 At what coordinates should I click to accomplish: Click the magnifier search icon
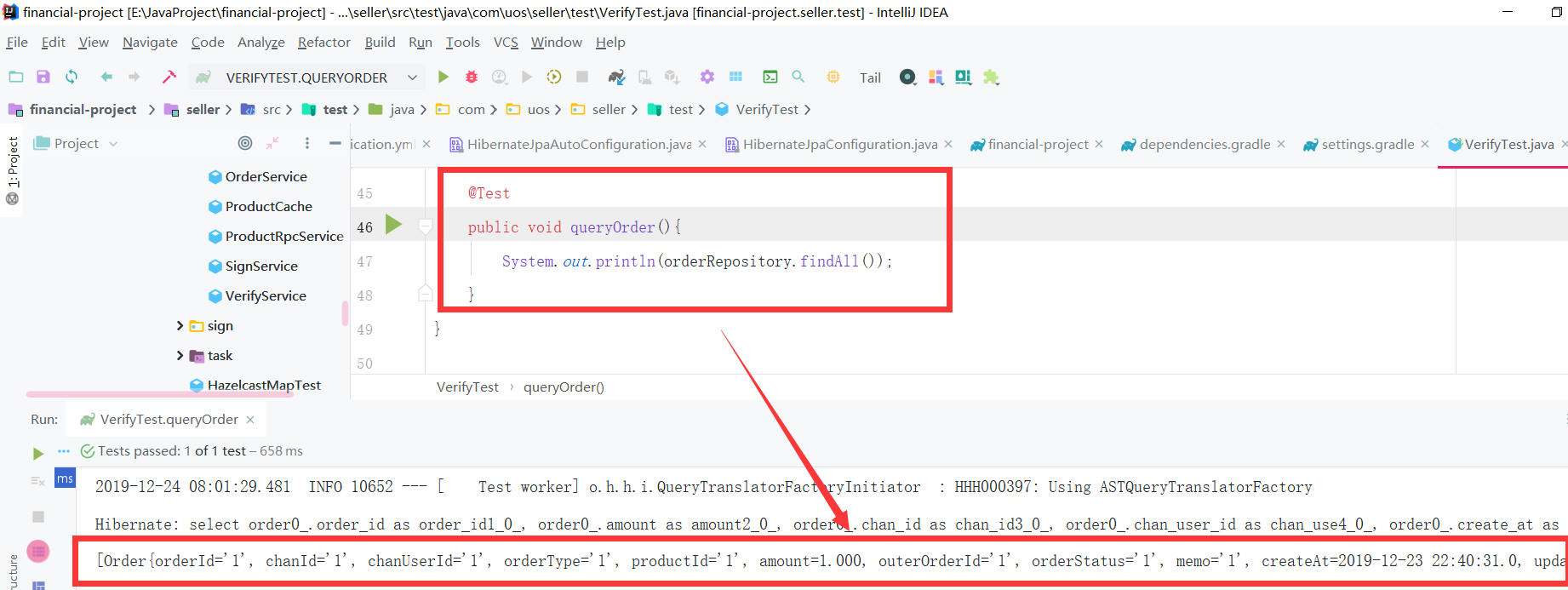pos(798,77)
